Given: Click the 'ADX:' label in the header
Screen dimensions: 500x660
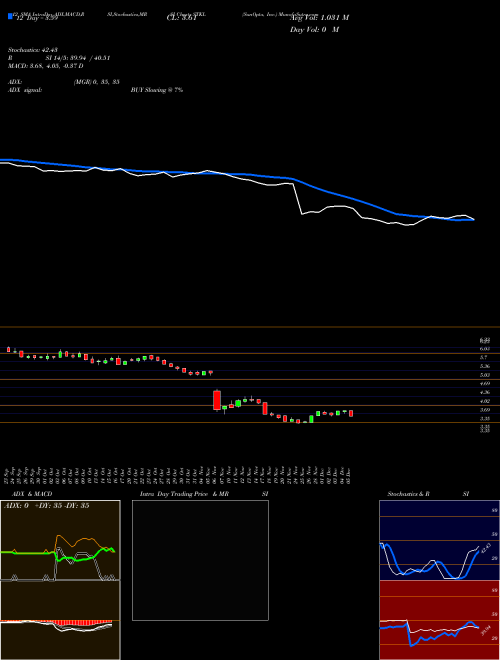Looking at the screenshot, I should coord(15,82).
